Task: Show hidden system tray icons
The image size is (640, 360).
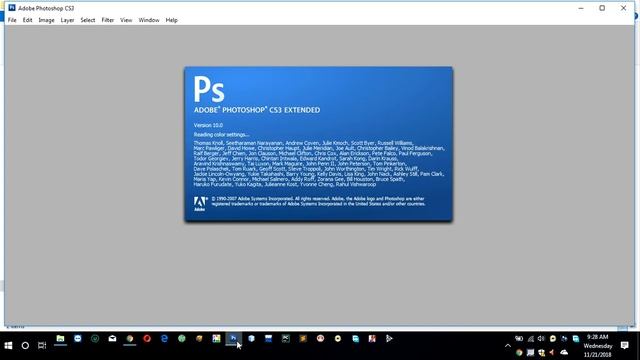Action: coord(508,346)
